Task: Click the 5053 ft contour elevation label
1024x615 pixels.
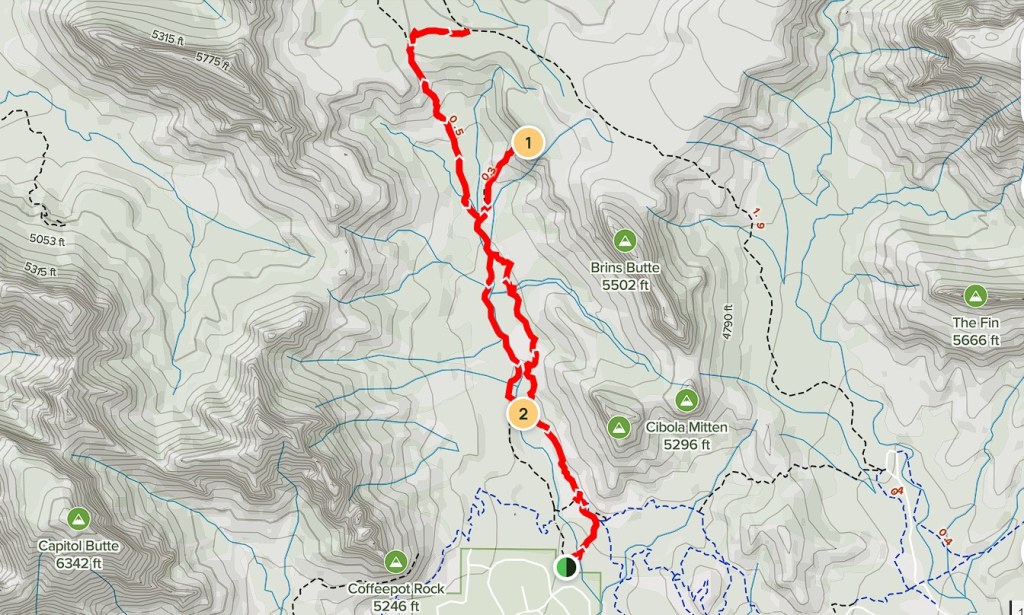Action: (x=47, y=240)
